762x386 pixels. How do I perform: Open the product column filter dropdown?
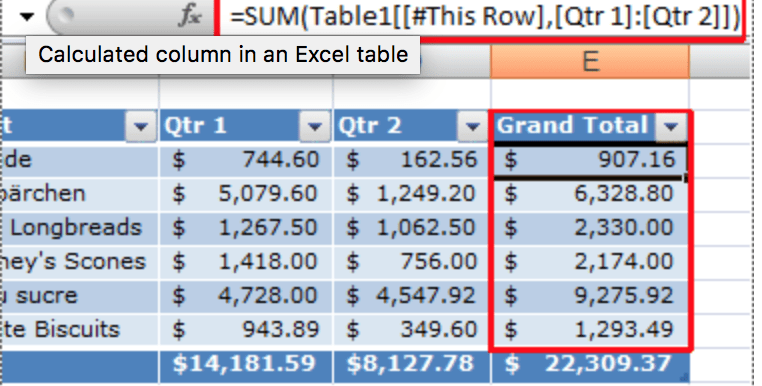tap(141, 127)
